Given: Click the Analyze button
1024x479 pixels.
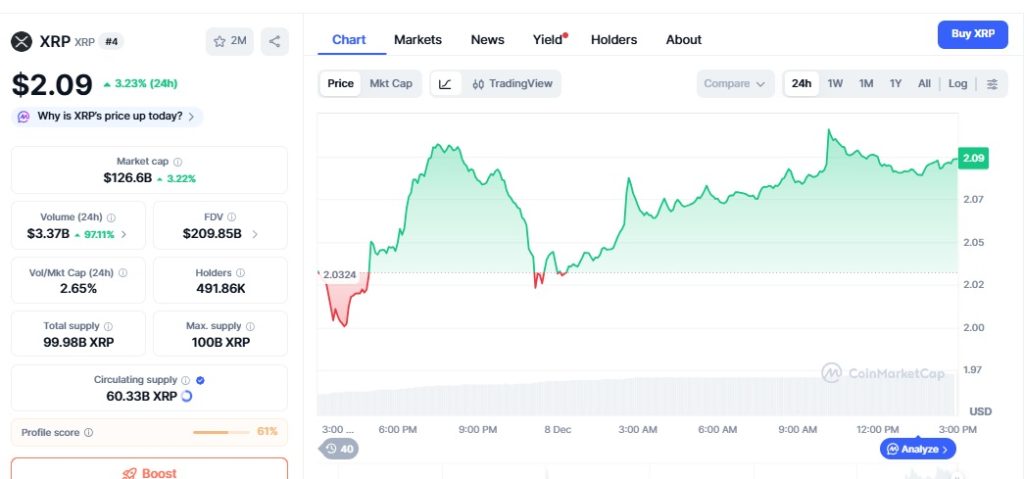Looking at the screenshot, I should 918,449.
